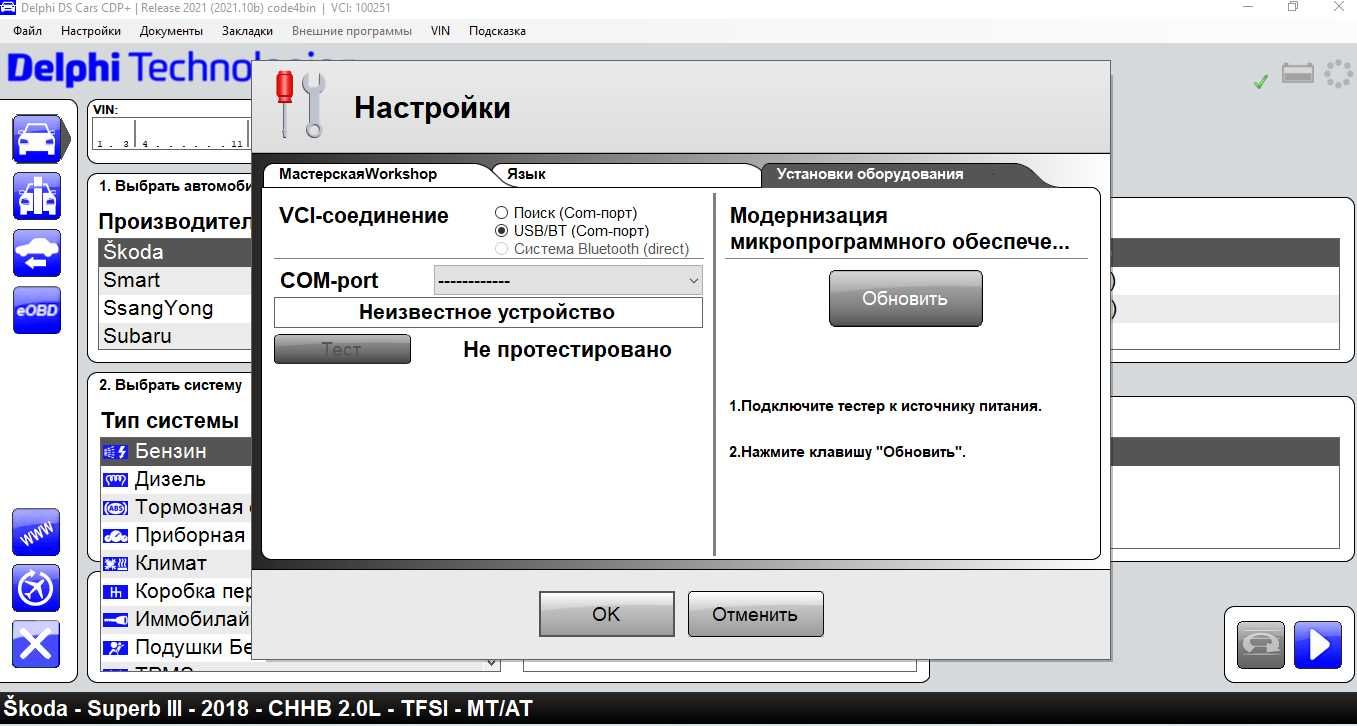This screenshot has height=726, width=1357.
Task: Click the greyed Тест button
Action: click(342, 349)
